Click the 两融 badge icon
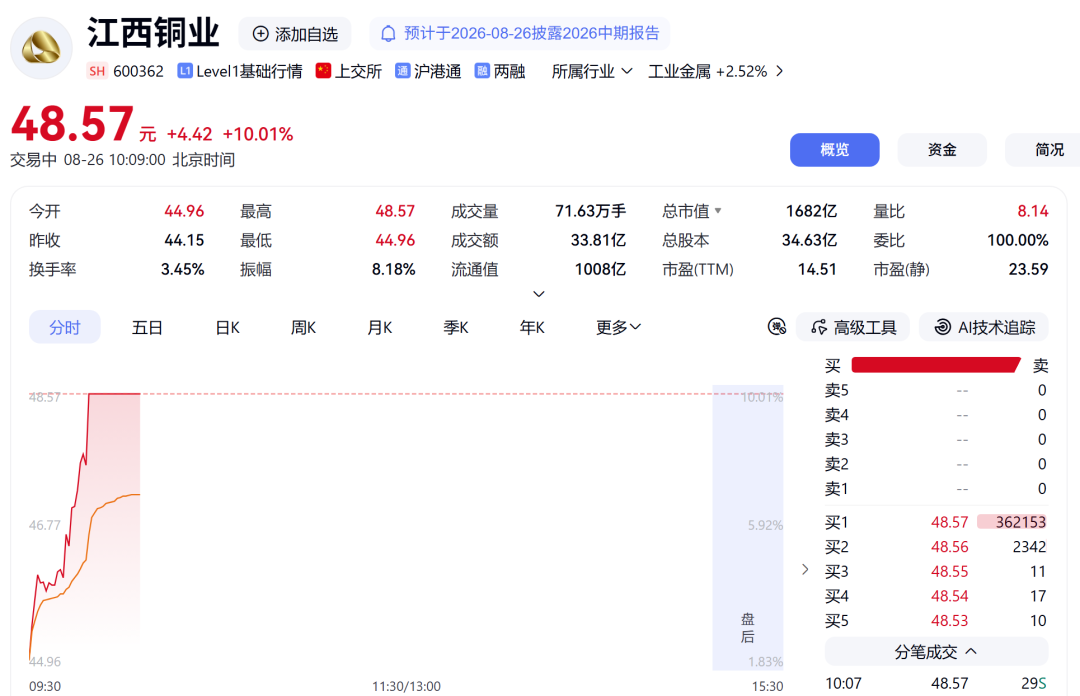Screen dimensions: 1080x696 click(482, 71)
